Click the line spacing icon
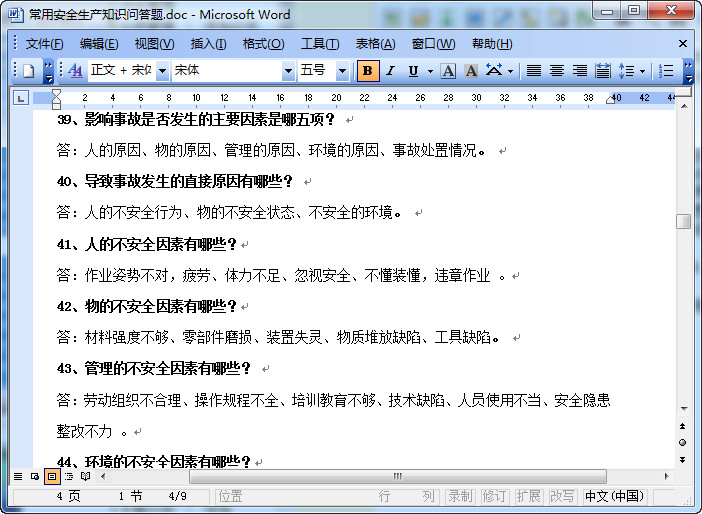702x514 pixels. coord(626,71)
